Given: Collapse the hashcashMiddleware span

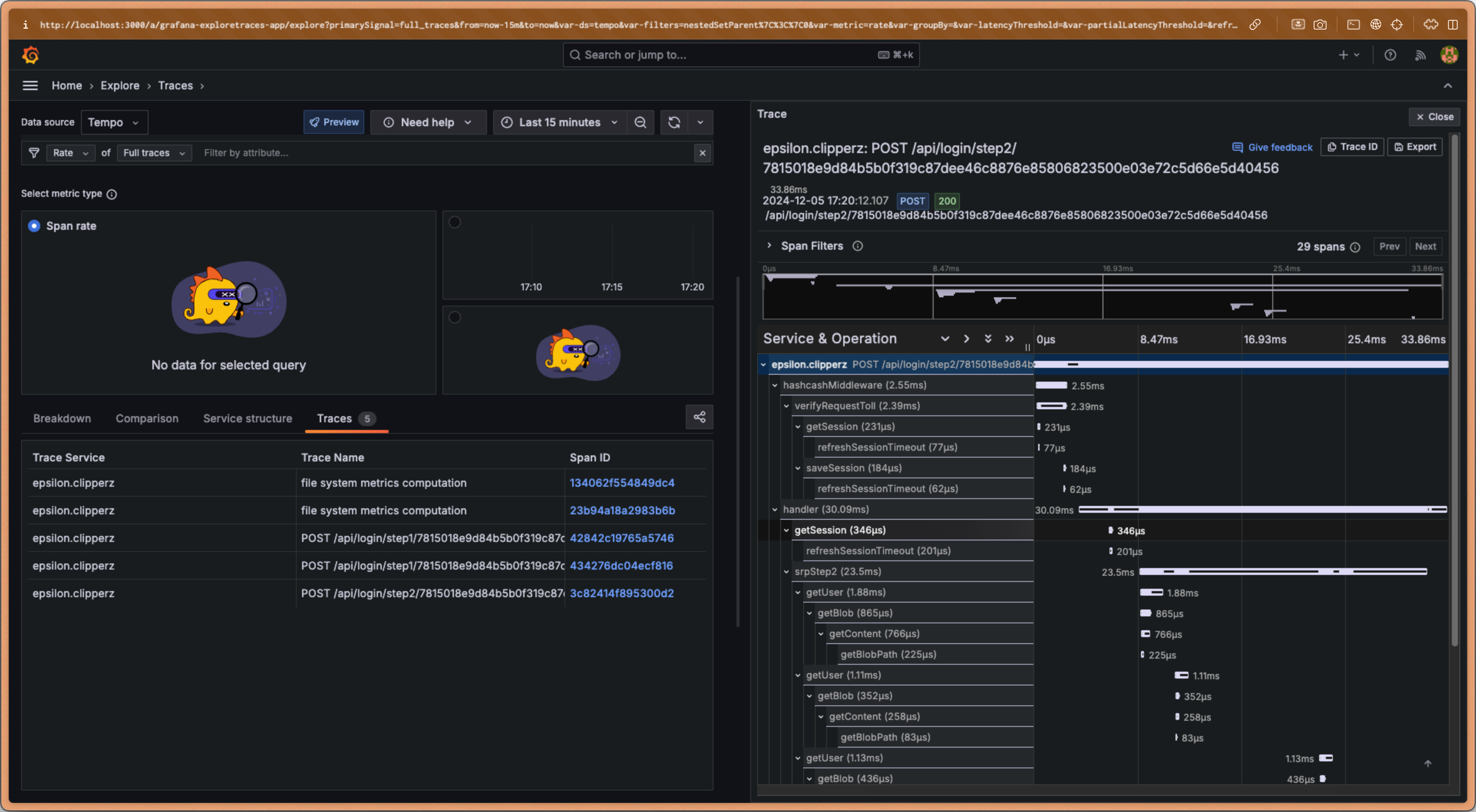Looking at the screenshot, I should (x=775, y=385).
